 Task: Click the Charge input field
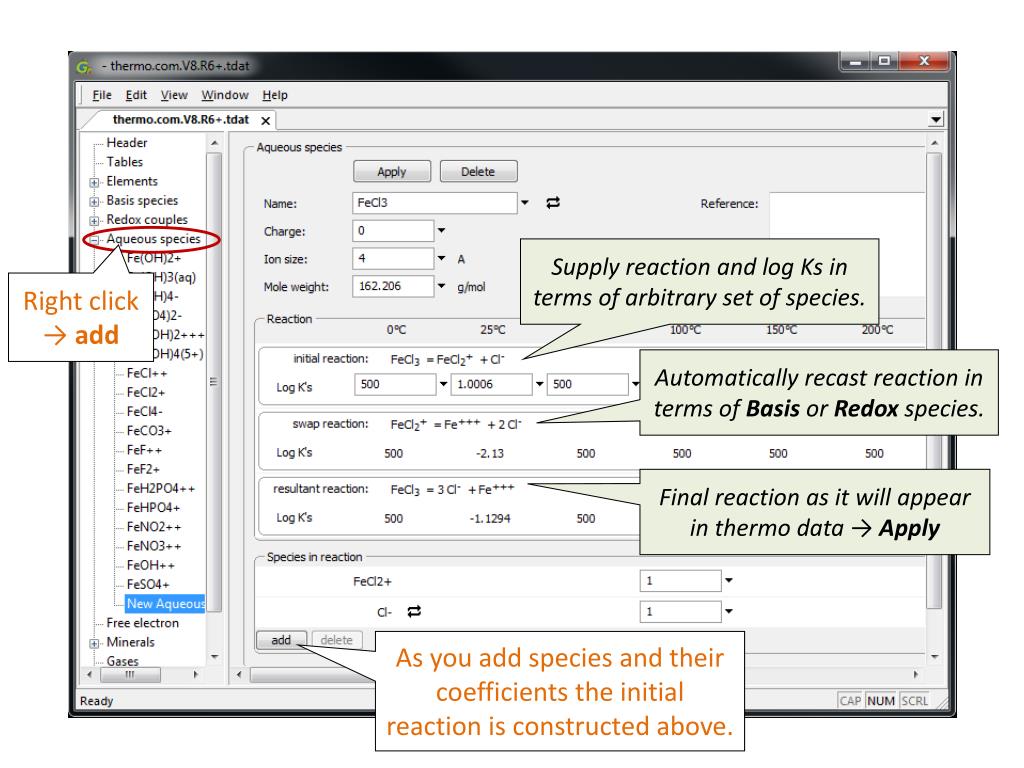point(393,231)
